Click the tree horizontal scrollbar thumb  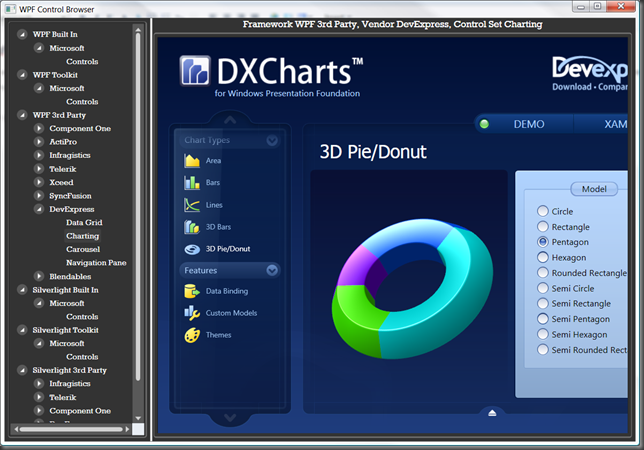[x=71, y=429]
